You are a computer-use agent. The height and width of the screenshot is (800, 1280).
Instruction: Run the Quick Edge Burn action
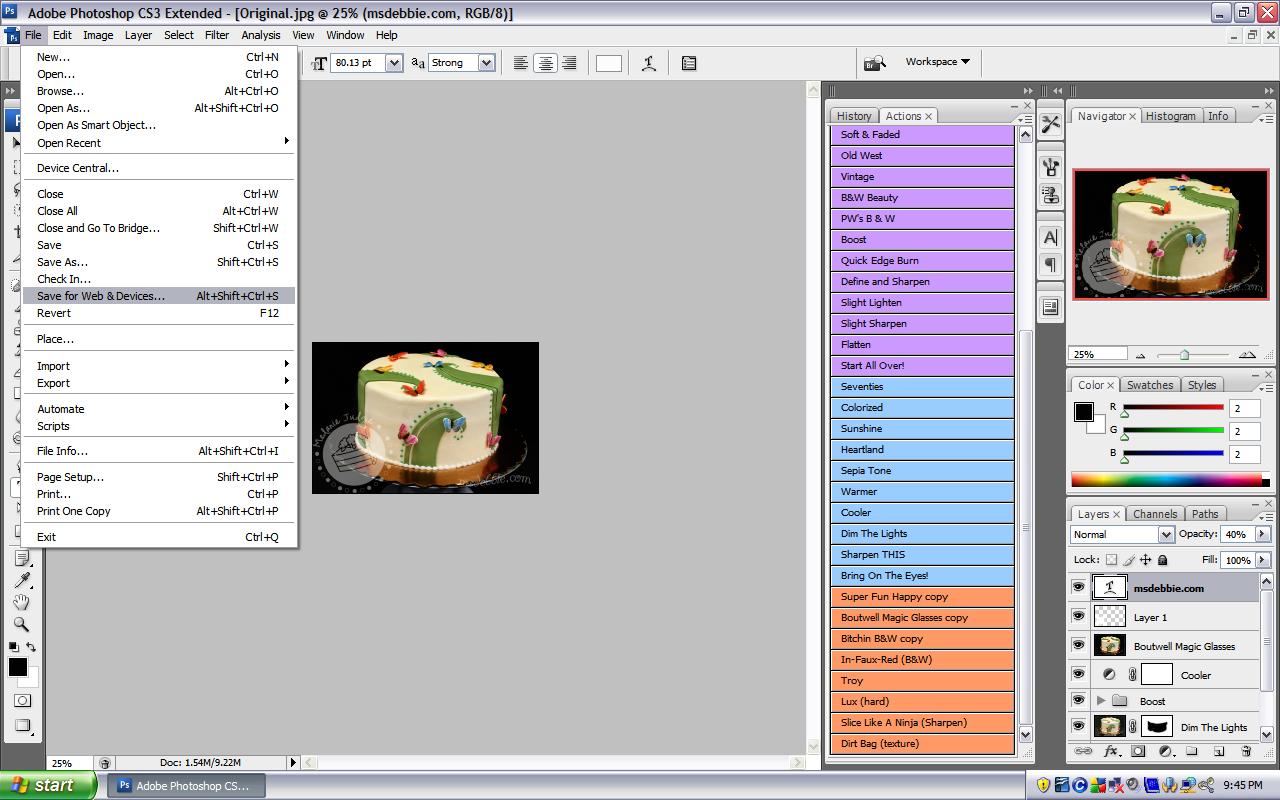922,261
